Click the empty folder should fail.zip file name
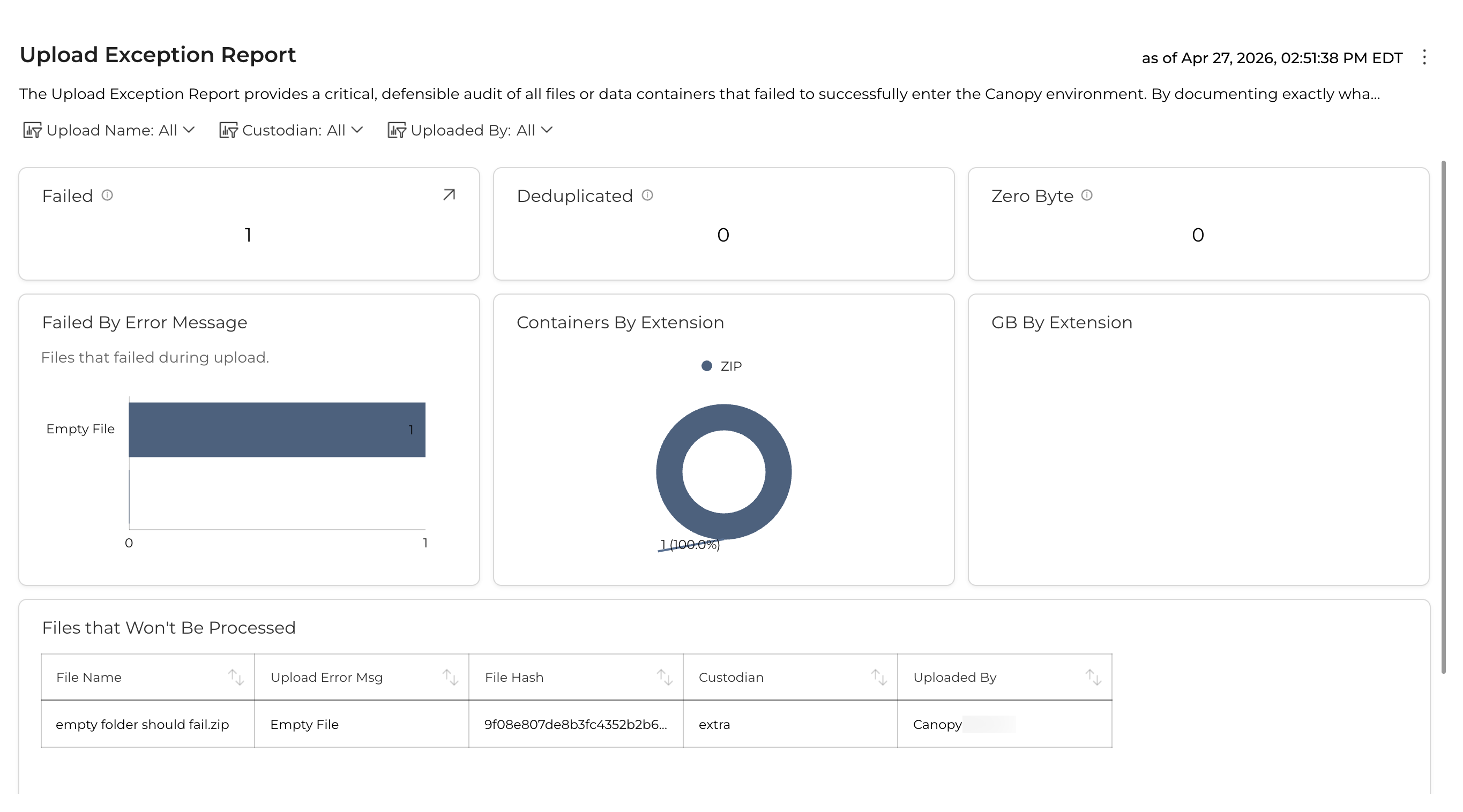This screenshot has width=1463, height=812. click(x=142, y=724)
